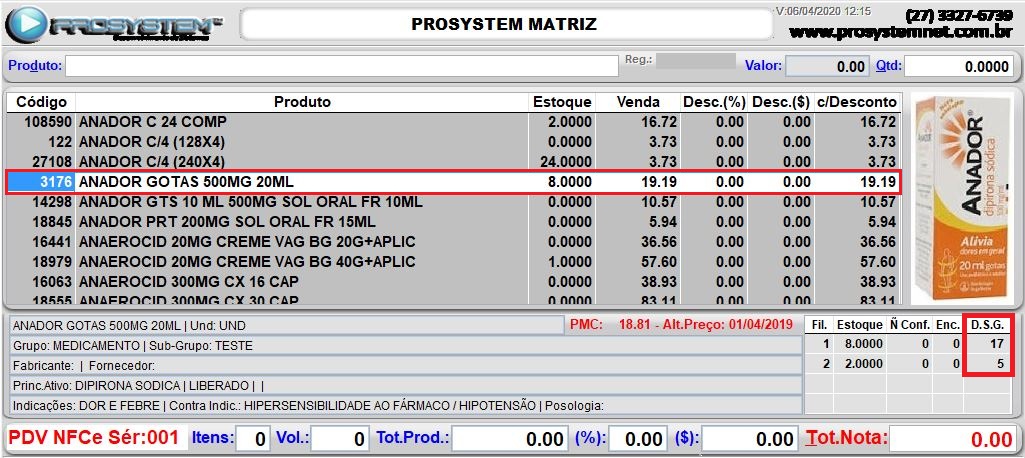Click code 3176 in the selected row
The height and width of the screenshot is (458, 1025).
click(55, 182)
